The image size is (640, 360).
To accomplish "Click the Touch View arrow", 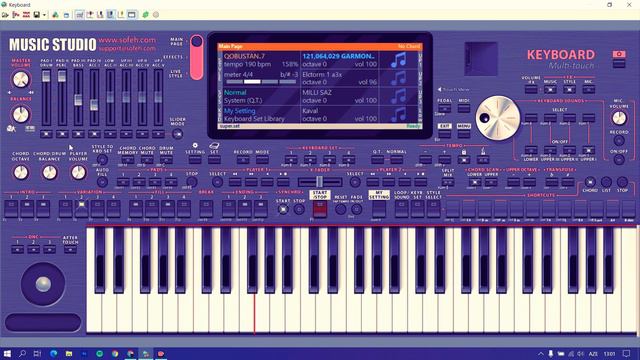I will tap(440, 89).
